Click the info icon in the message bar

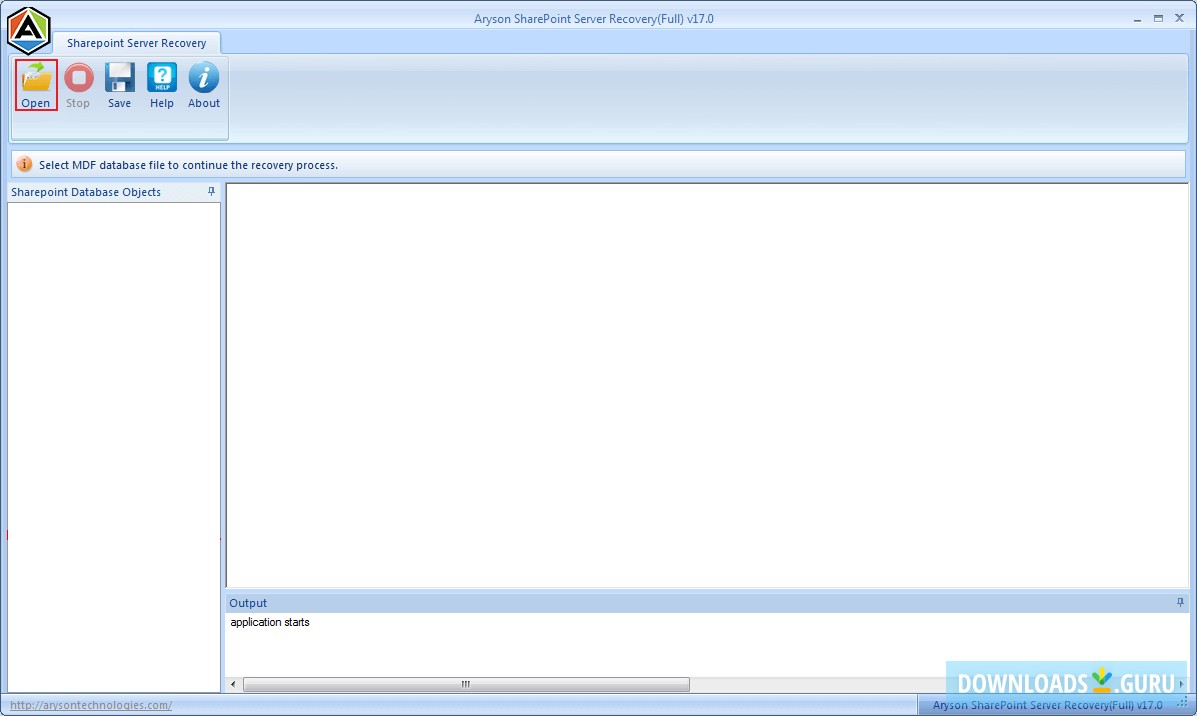tap(22, 164)
